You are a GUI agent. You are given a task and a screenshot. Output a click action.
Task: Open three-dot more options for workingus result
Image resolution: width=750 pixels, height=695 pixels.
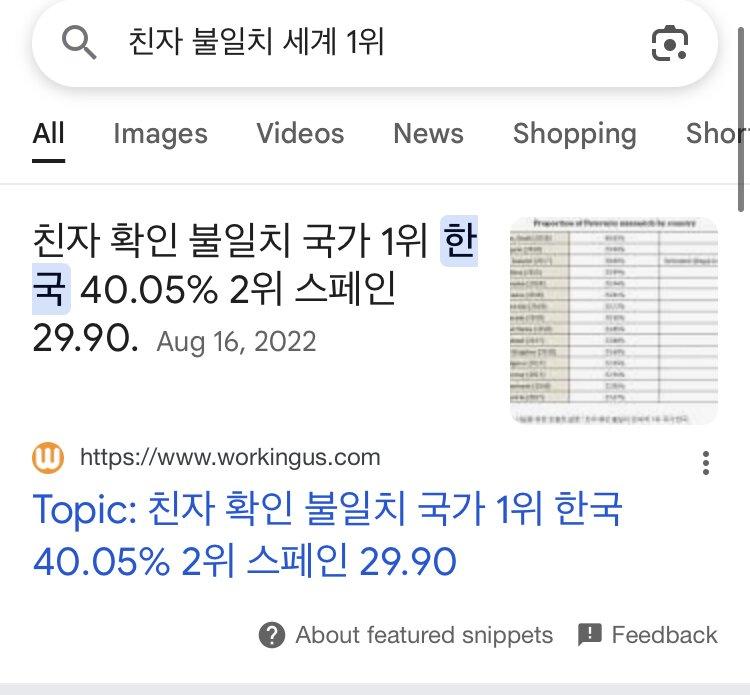(x=706, y=463)
